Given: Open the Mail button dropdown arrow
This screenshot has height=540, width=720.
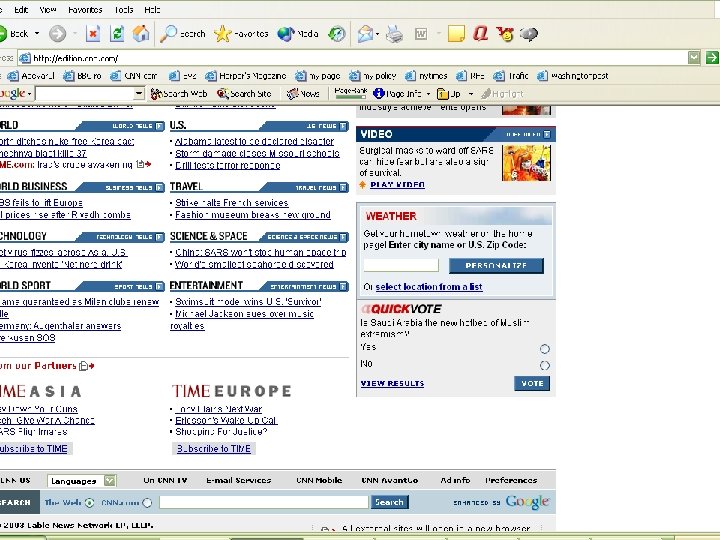Looking at the screenshot, I should click(x=377, y=34).
